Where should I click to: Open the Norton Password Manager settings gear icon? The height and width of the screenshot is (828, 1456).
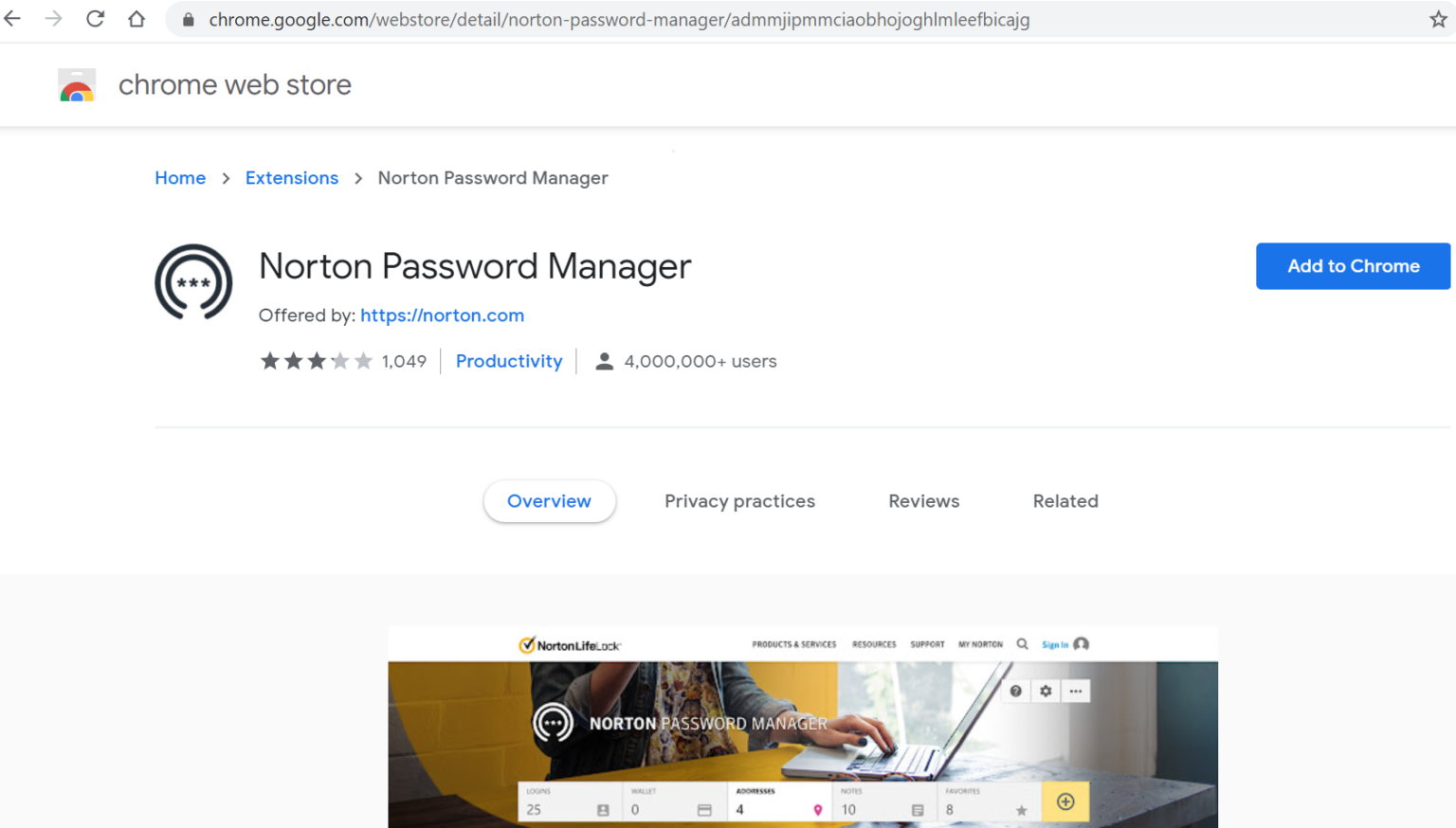point(1046,691)
